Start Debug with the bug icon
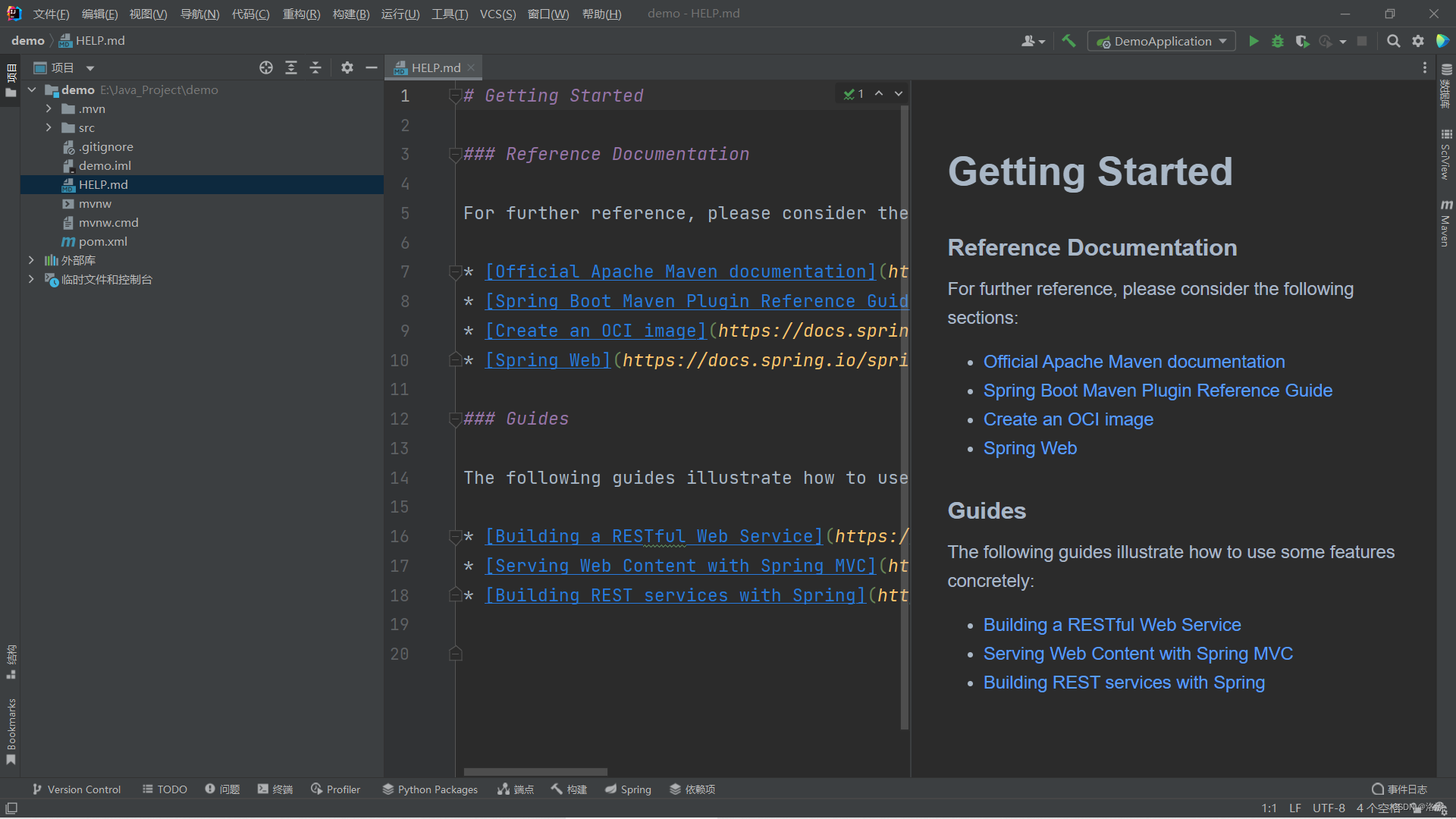The height and width of the screenshot is (819, 1456). point(1278,41)
